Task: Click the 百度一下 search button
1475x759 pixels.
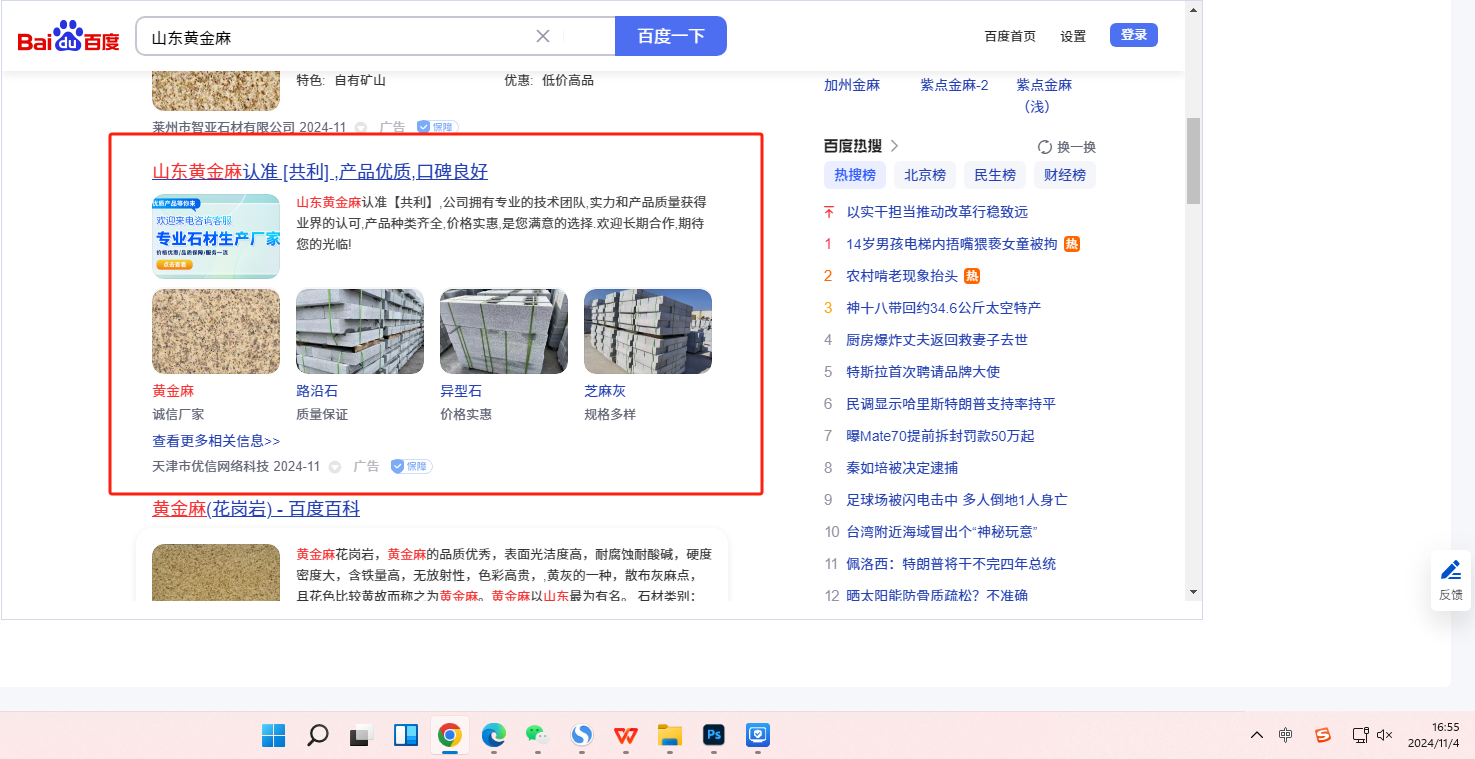Action: (x=671, y=36)
